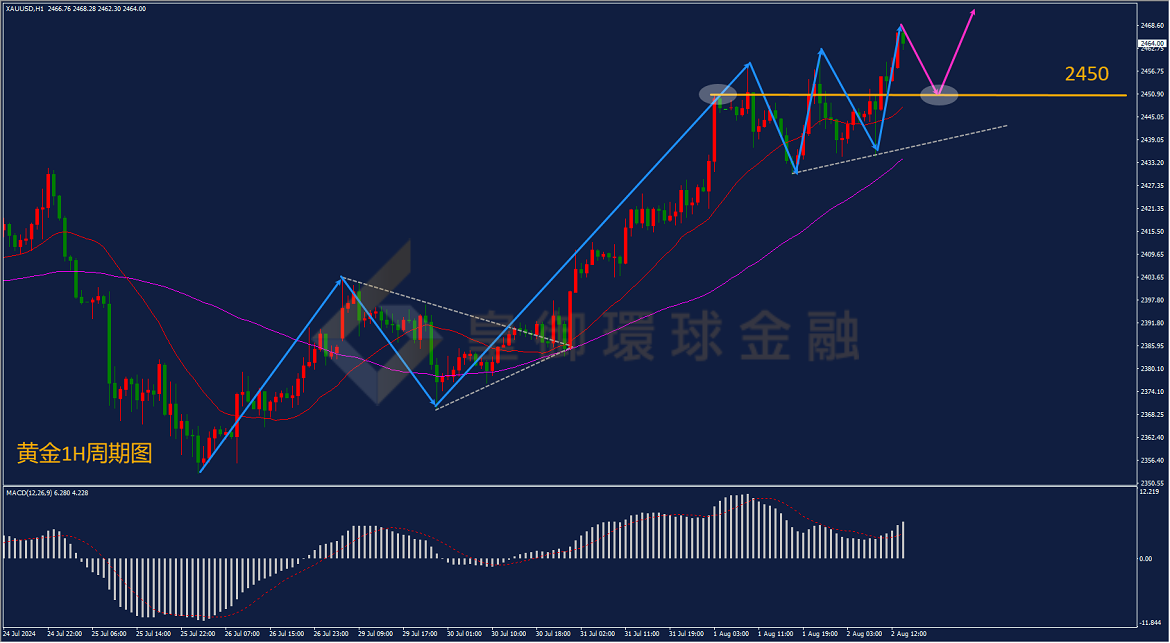1170x643 pixels.
Task: Select the dashed white trendline under recent lows
Action: pos(901,148)
